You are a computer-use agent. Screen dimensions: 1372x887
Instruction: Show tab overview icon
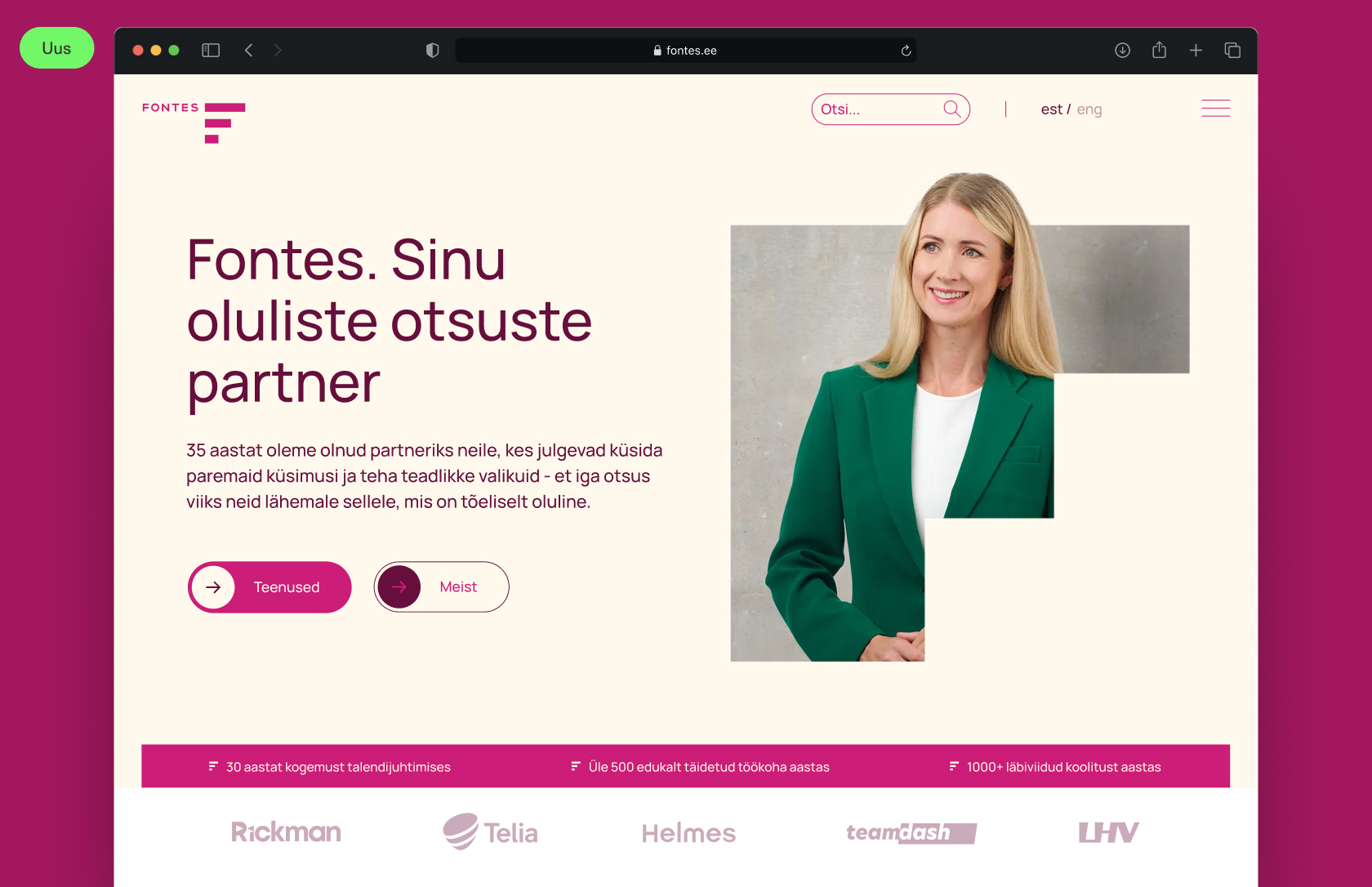click(x=1232, y=51)
